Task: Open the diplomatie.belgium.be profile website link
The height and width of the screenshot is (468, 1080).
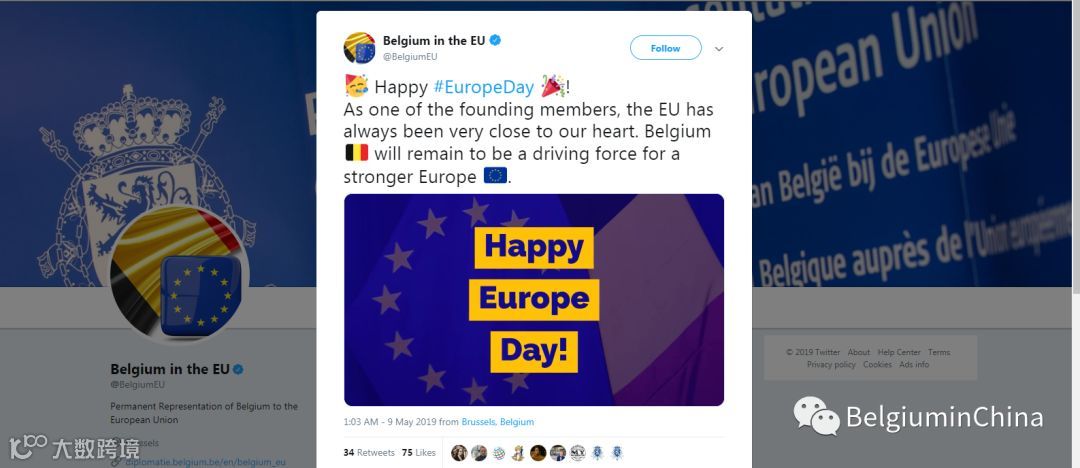Action: pyautogui.click(x=205, y=462)
